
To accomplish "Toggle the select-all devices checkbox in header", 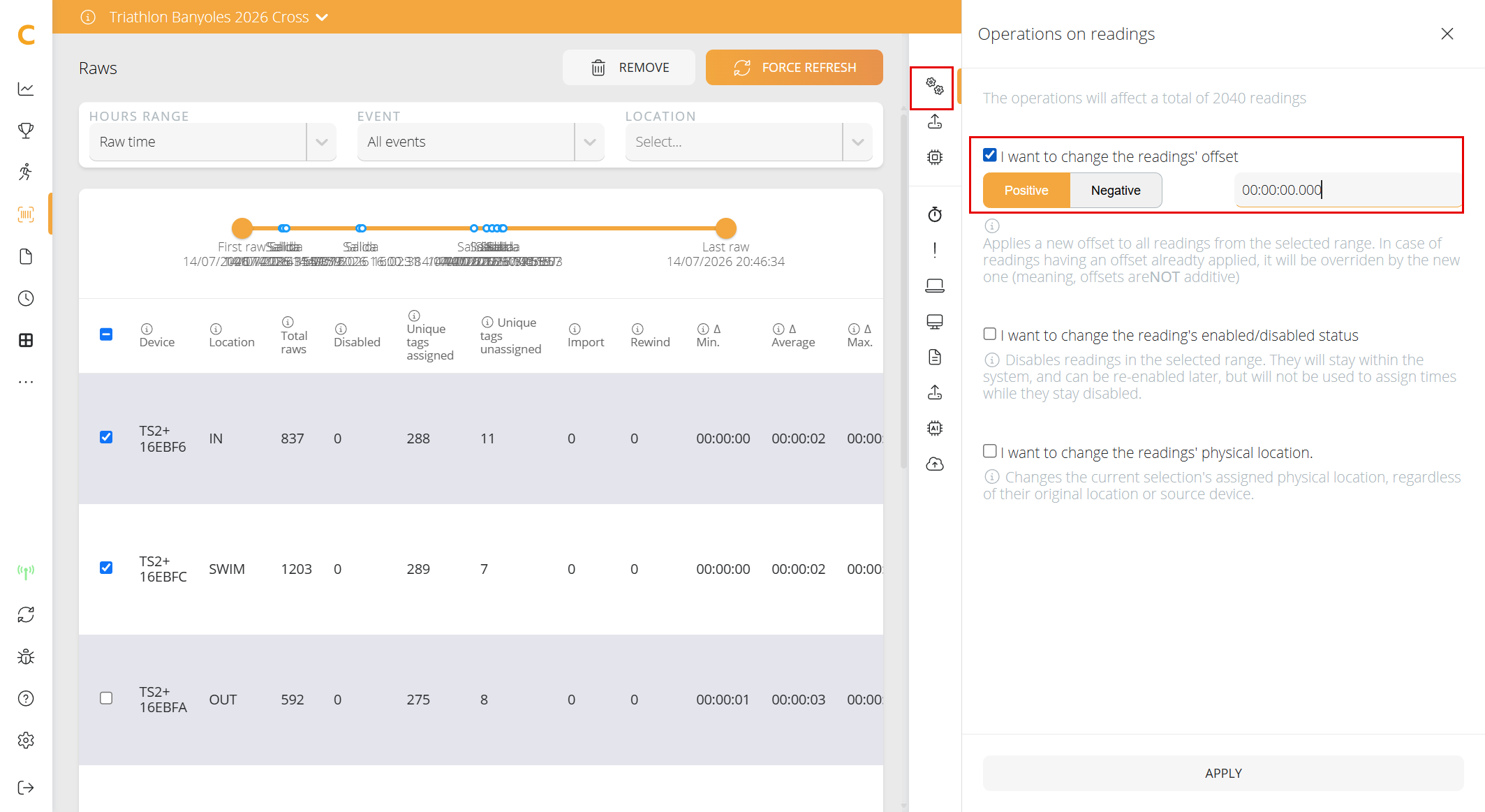I will tap(106, 334).
